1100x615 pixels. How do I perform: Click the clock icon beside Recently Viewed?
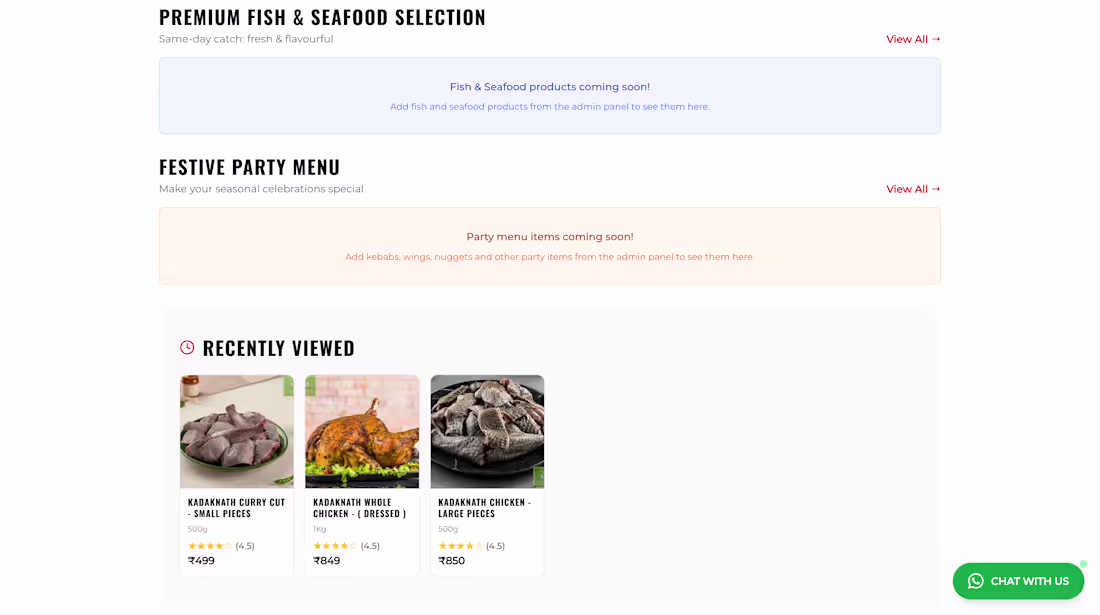pos(188,347)
